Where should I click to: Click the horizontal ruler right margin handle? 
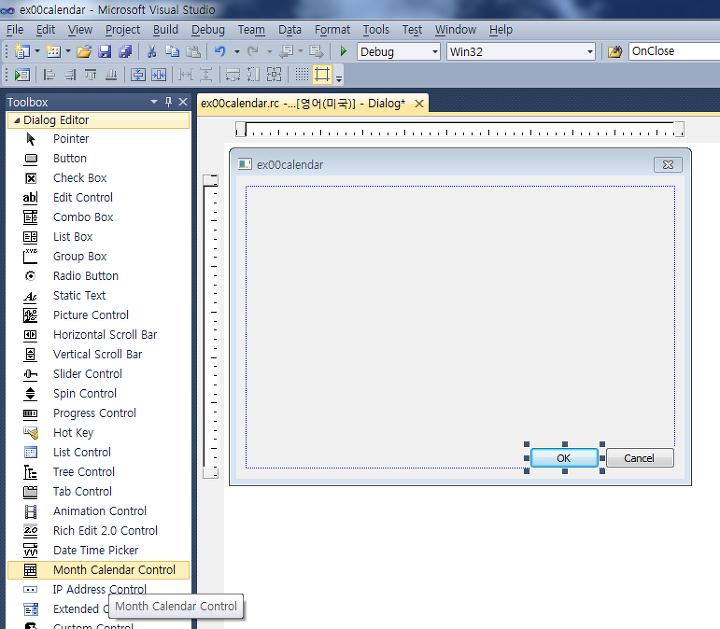tap(679, 129)
